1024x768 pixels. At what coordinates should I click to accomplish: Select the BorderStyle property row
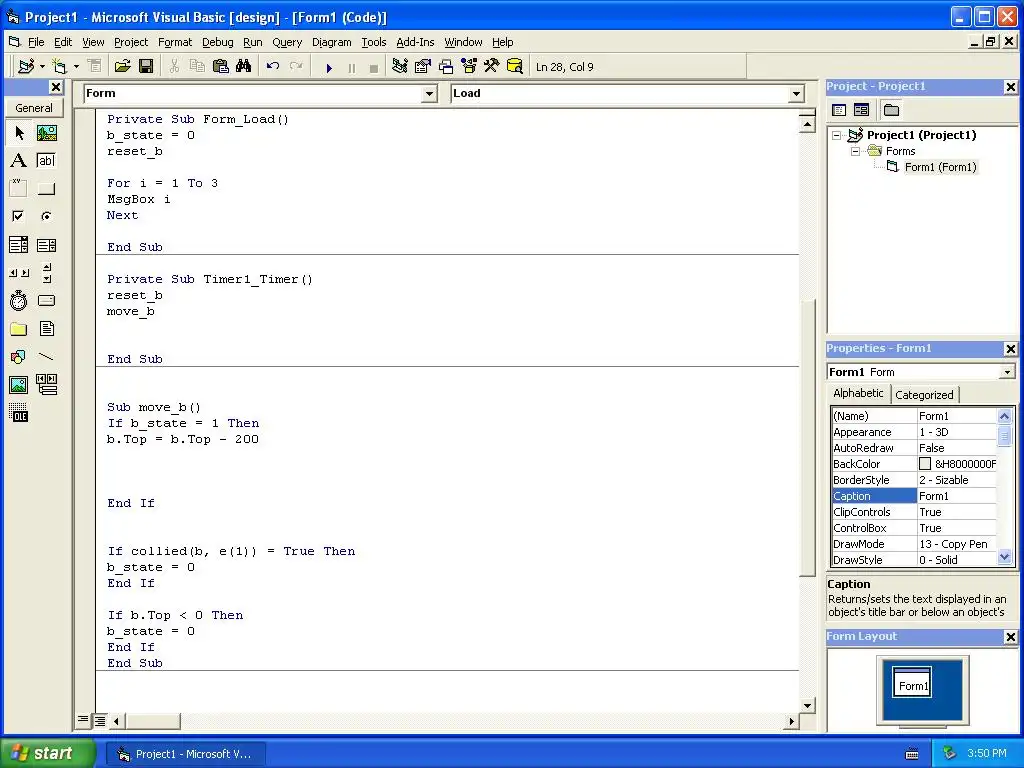coord(914,480)
